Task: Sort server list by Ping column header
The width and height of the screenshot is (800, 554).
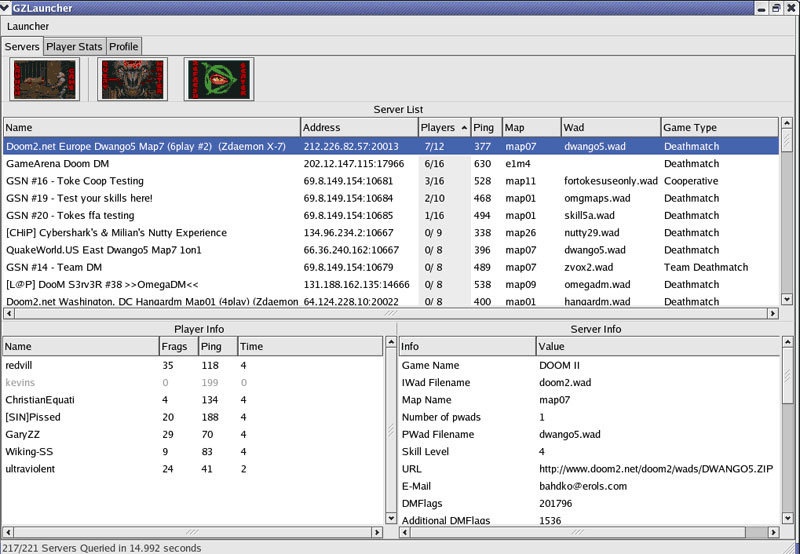Action: click(x=484, y=128)
